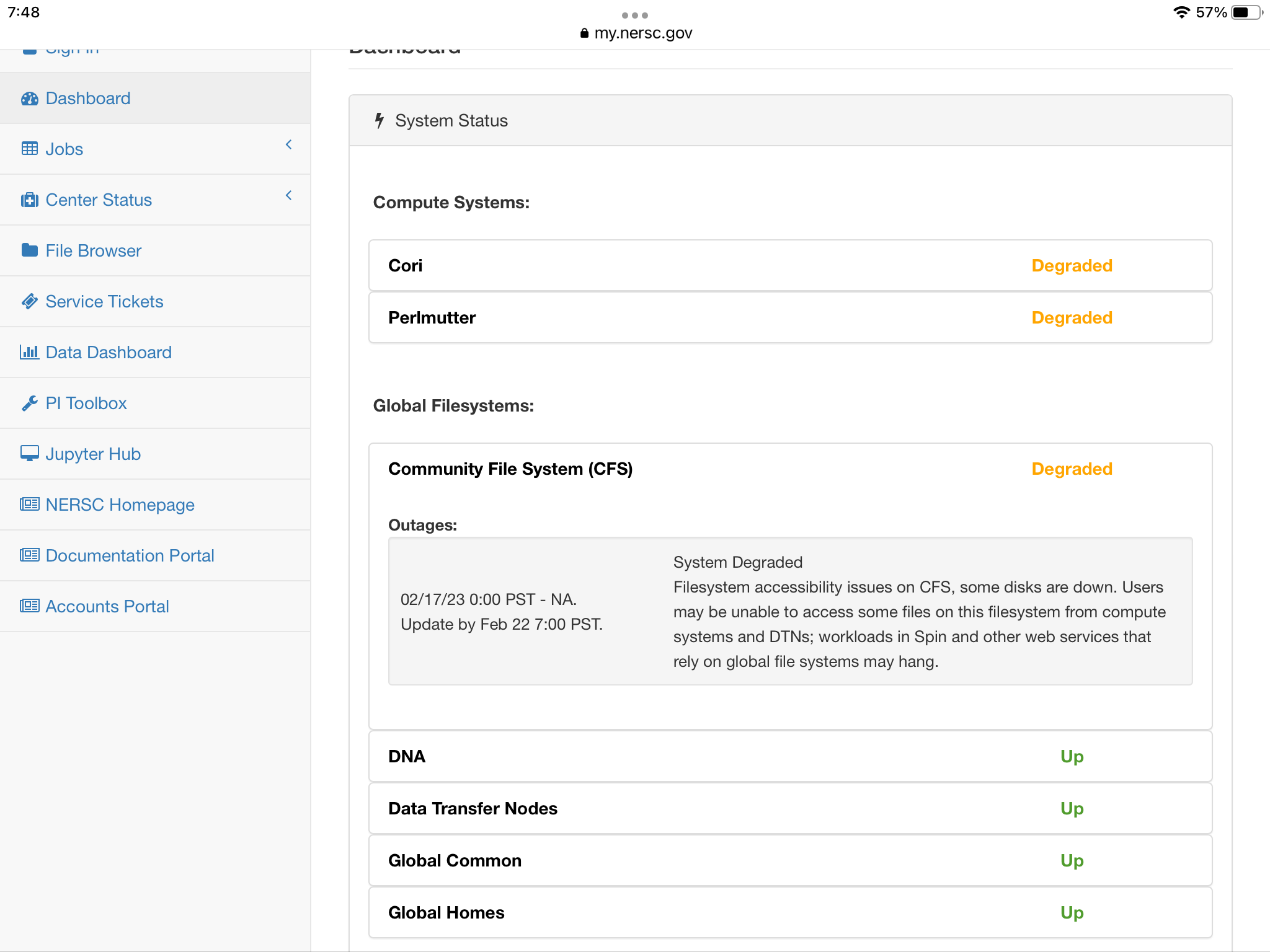1270x952 pixels.
Task: Click the Jupyter Hub monitor icon
Action: [29, 454]
